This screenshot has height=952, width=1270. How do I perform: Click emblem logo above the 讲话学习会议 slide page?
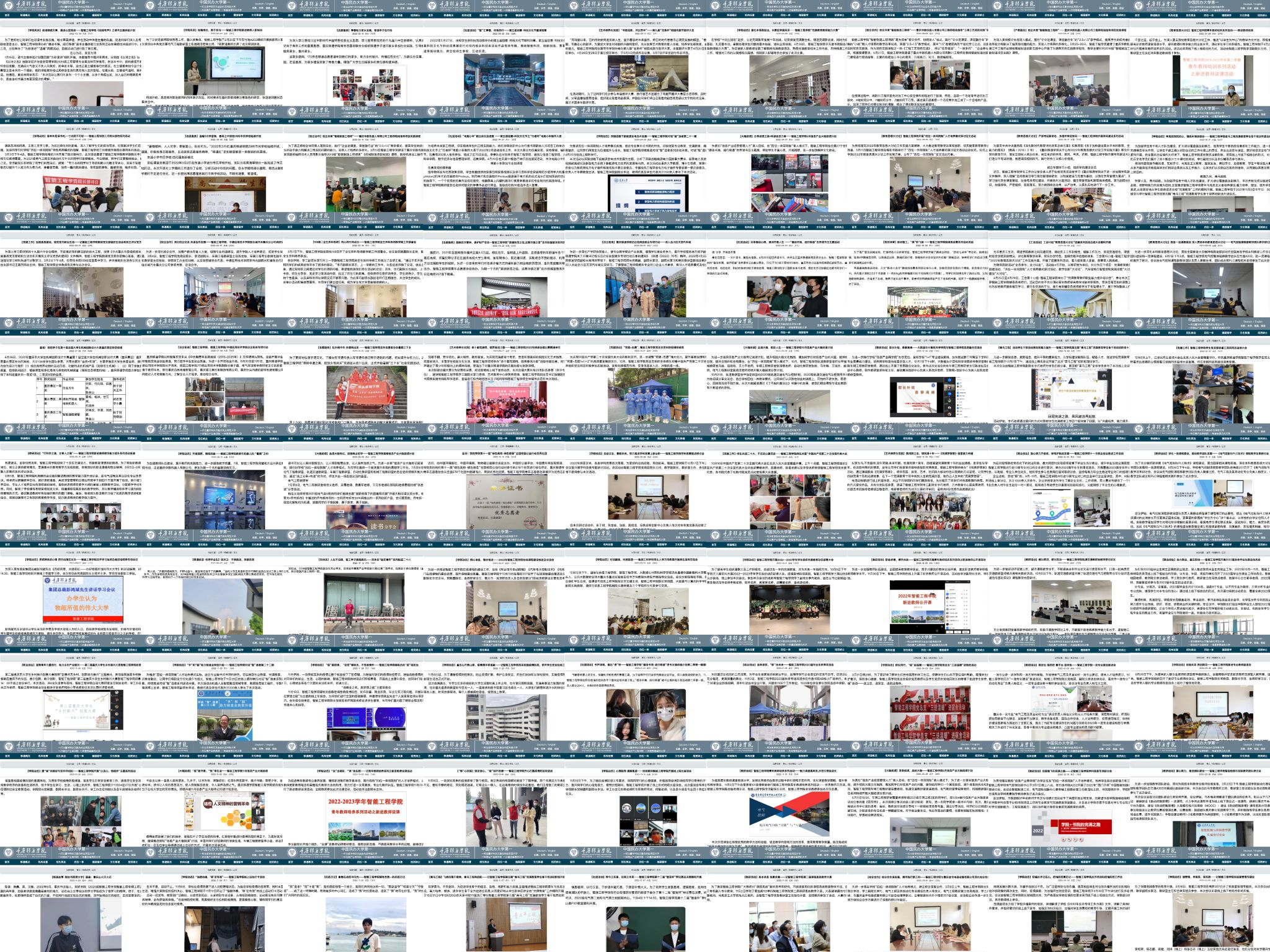click(10, 535)
